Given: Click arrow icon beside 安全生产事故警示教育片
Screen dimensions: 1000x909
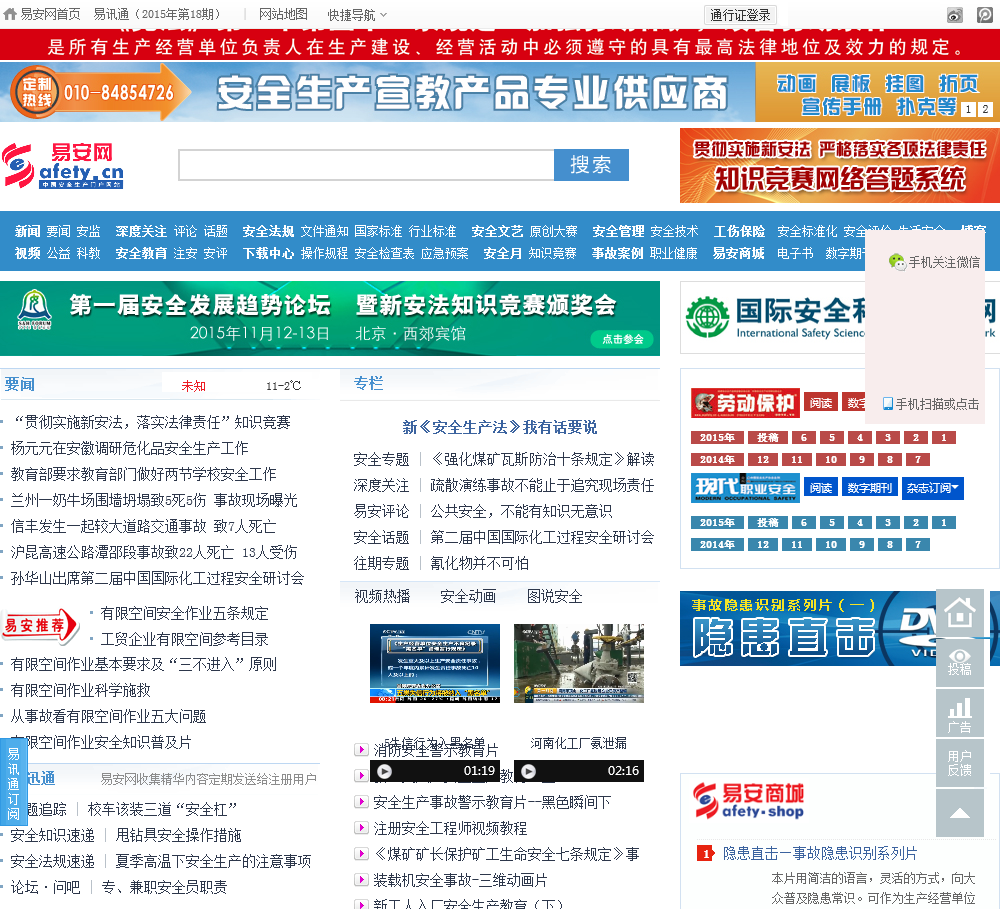Looking at the screenshot, I should click(361, 802).
